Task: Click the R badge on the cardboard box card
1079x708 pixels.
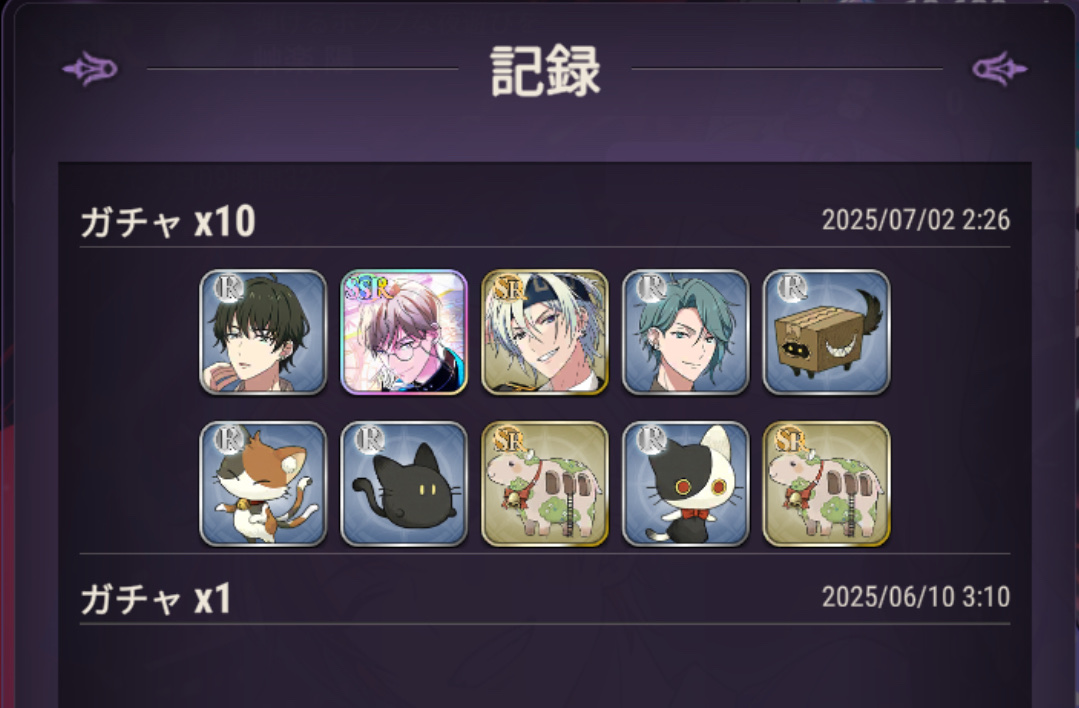Action: tap(791, 288)
